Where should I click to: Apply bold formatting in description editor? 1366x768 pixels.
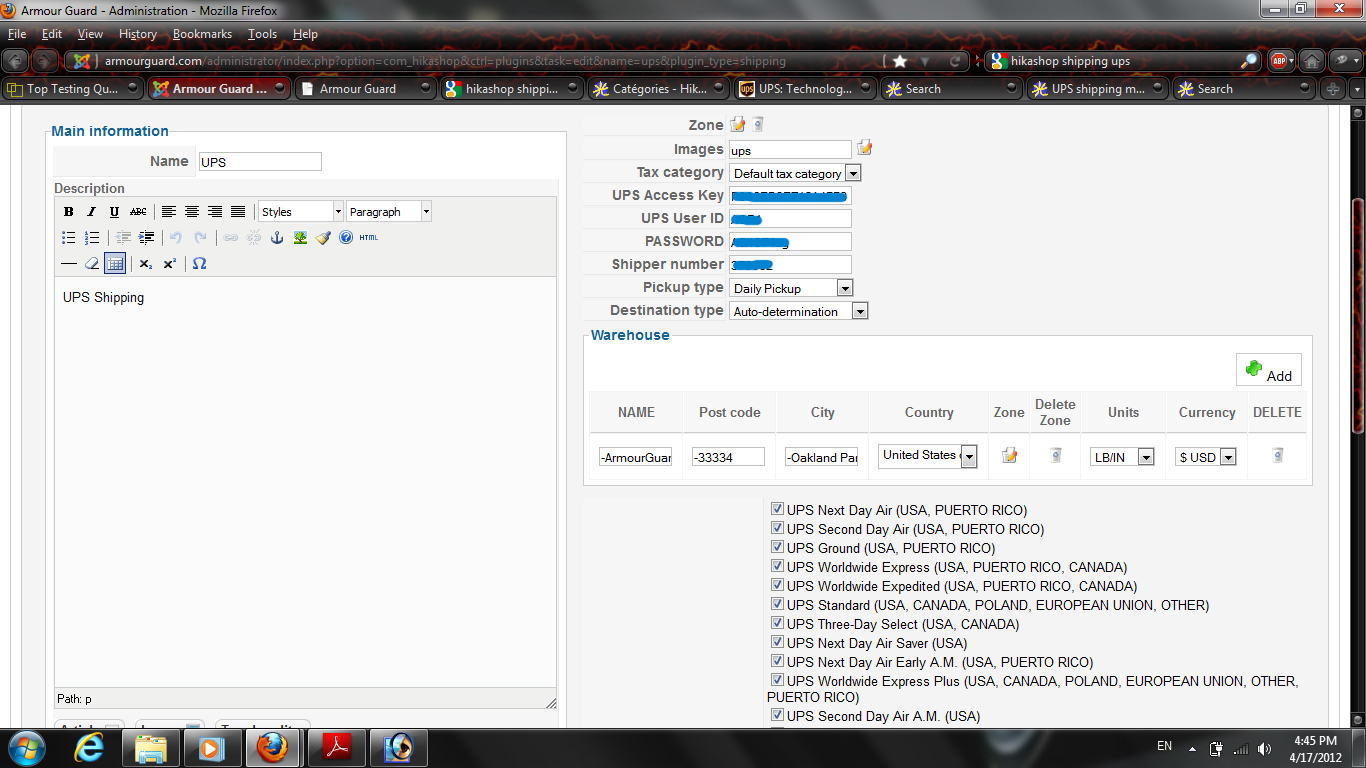68,212
